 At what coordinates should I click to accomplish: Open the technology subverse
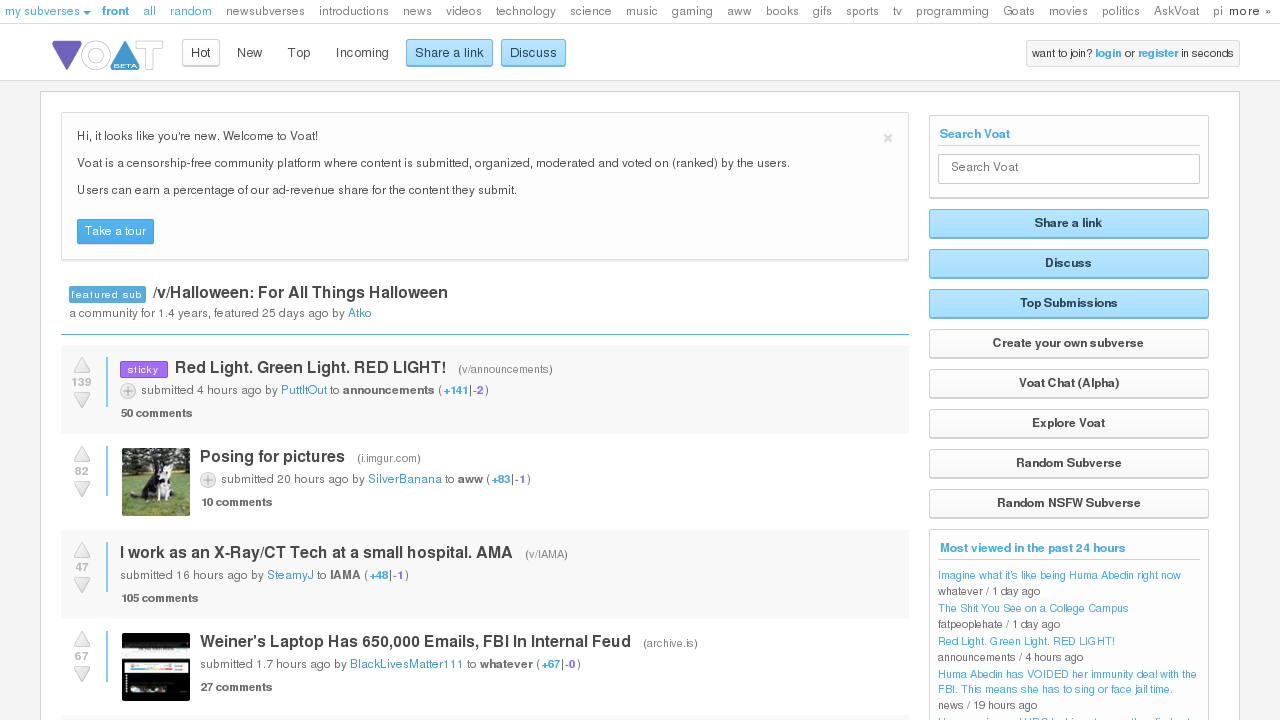(x=526, y=11)
